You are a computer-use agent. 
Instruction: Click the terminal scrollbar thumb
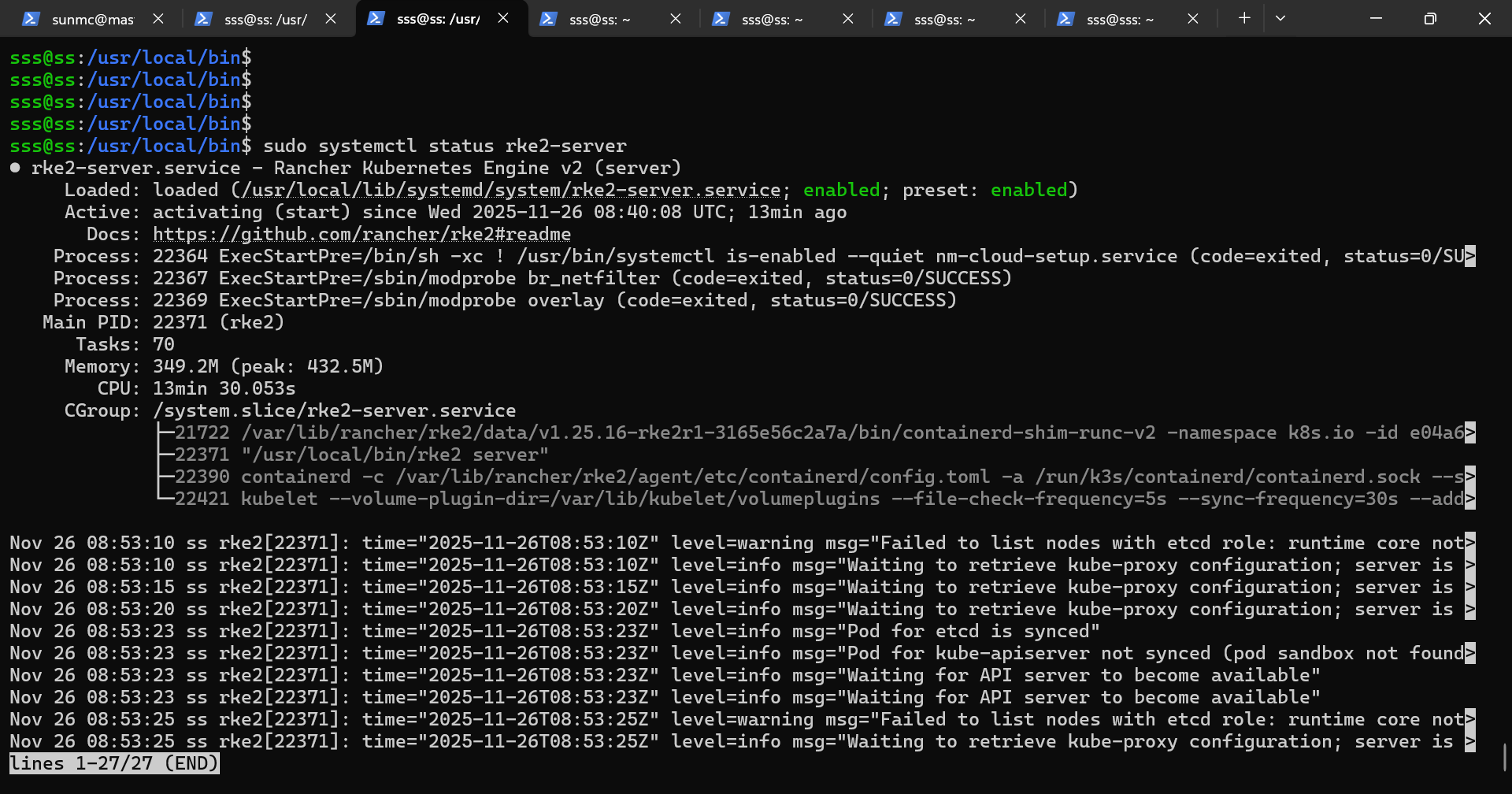(1505, 757)
